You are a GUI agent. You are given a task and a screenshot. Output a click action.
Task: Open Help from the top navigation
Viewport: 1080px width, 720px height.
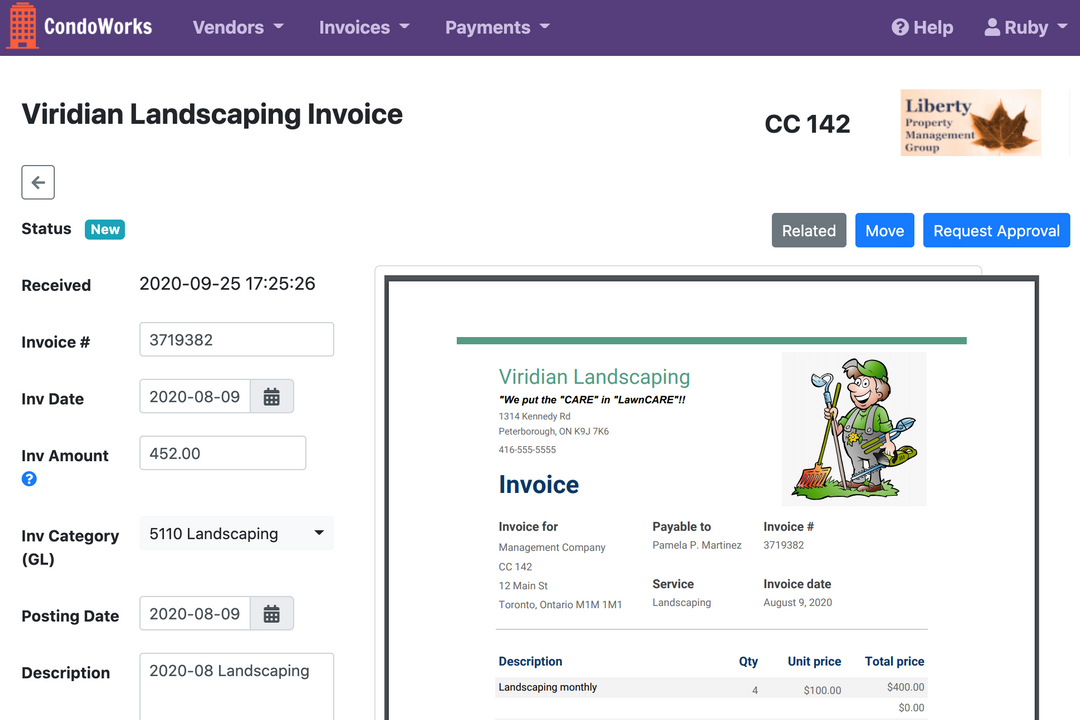[921, 27]
